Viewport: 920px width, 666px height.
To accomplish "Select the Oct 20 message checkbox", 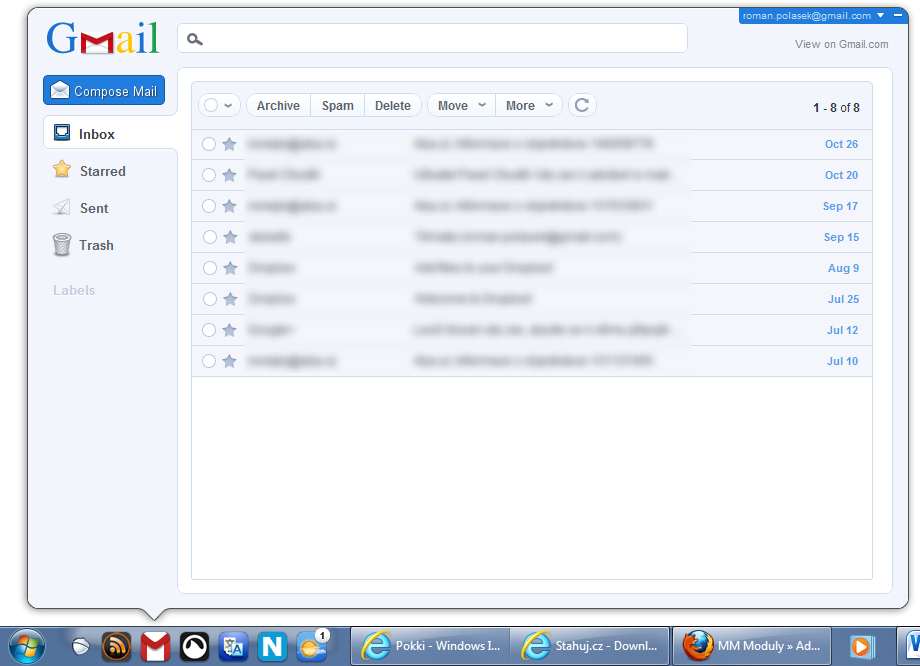I will coord(209,175).
